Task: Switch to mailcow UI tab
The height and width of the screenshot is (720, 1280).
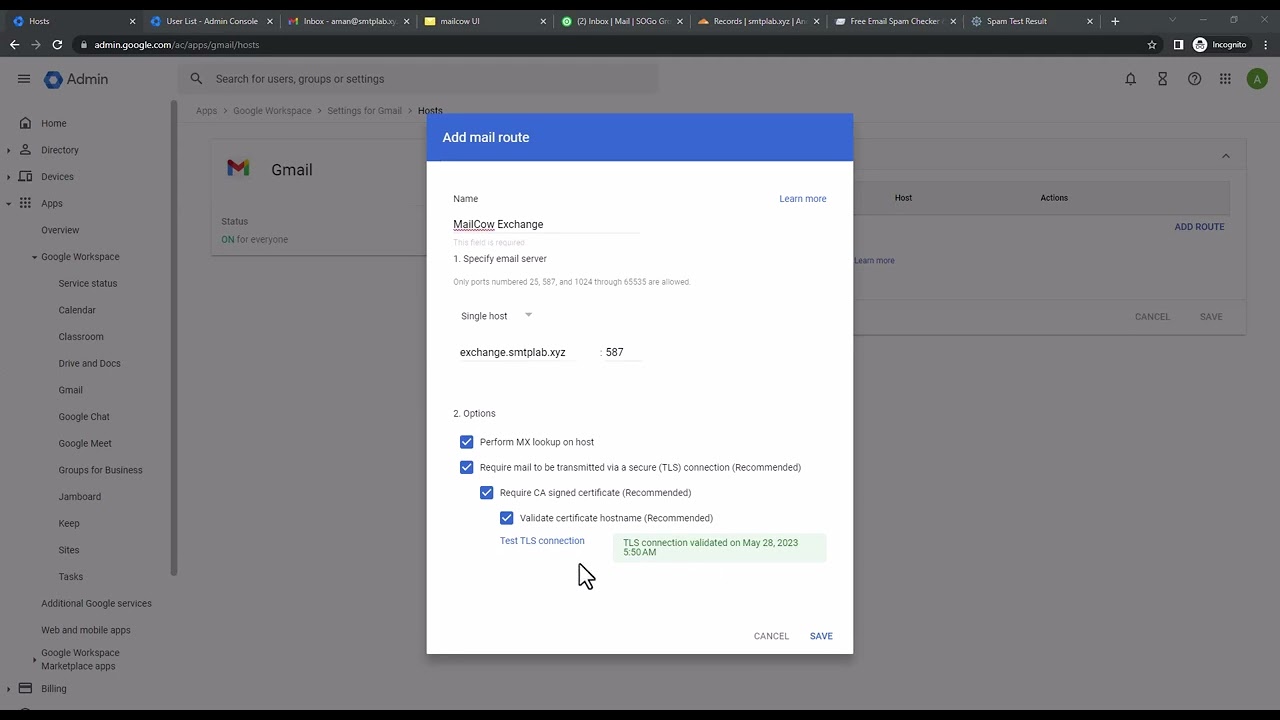Action: 485,21
